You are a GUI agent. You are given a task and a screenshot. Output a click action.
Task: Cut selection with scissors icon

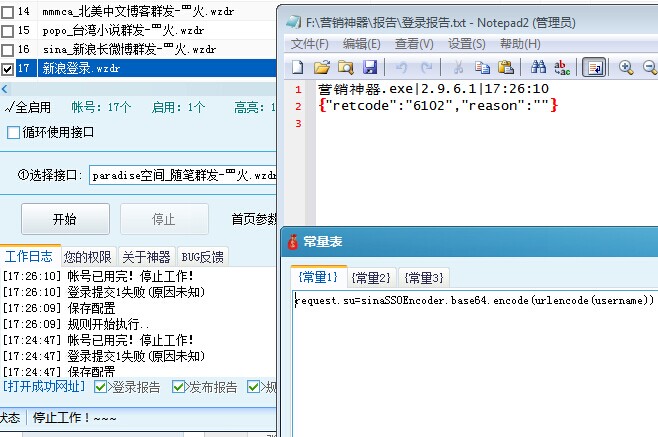point(458,67)
